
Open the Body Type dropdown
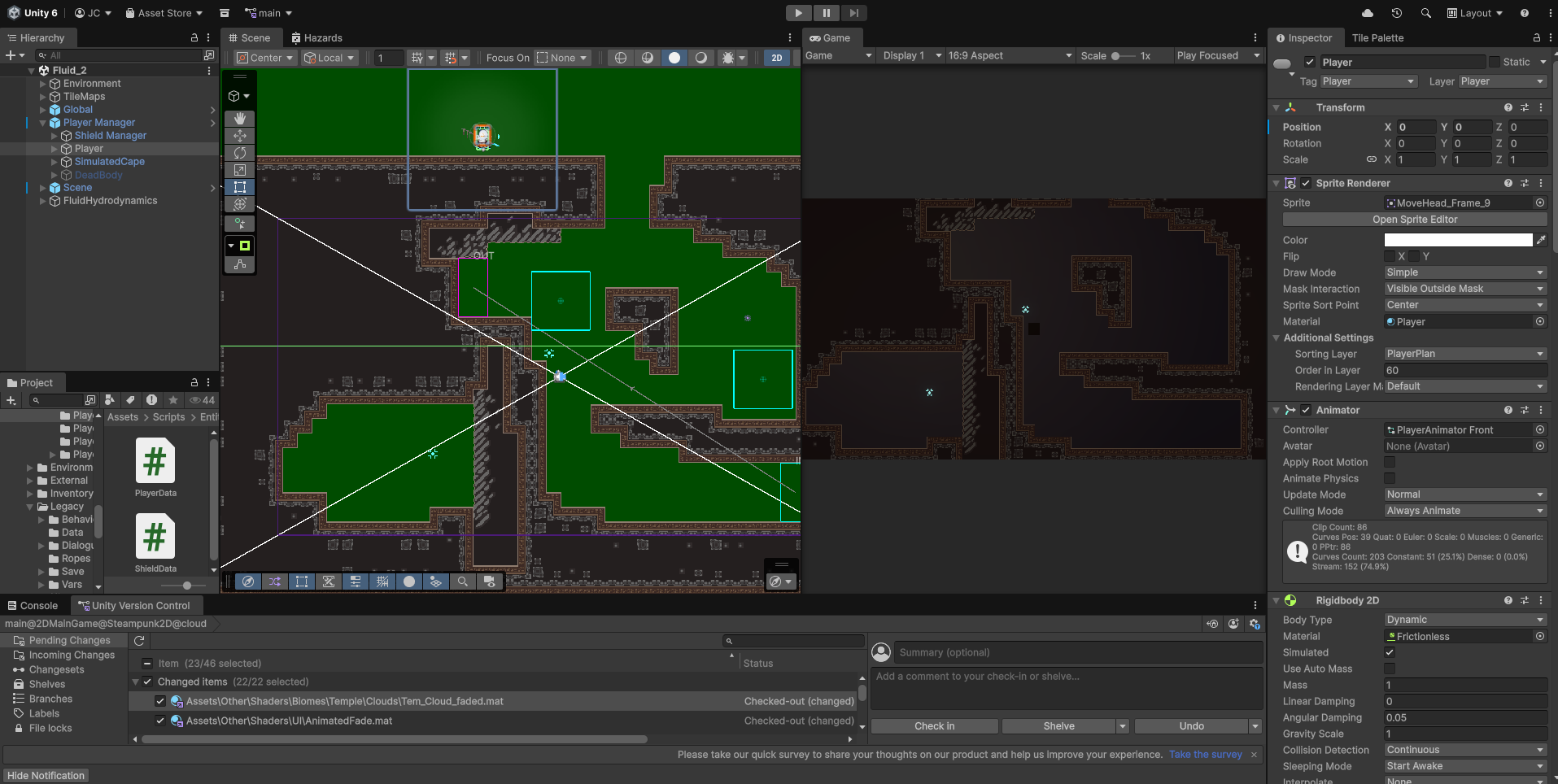coord(1465,620)
